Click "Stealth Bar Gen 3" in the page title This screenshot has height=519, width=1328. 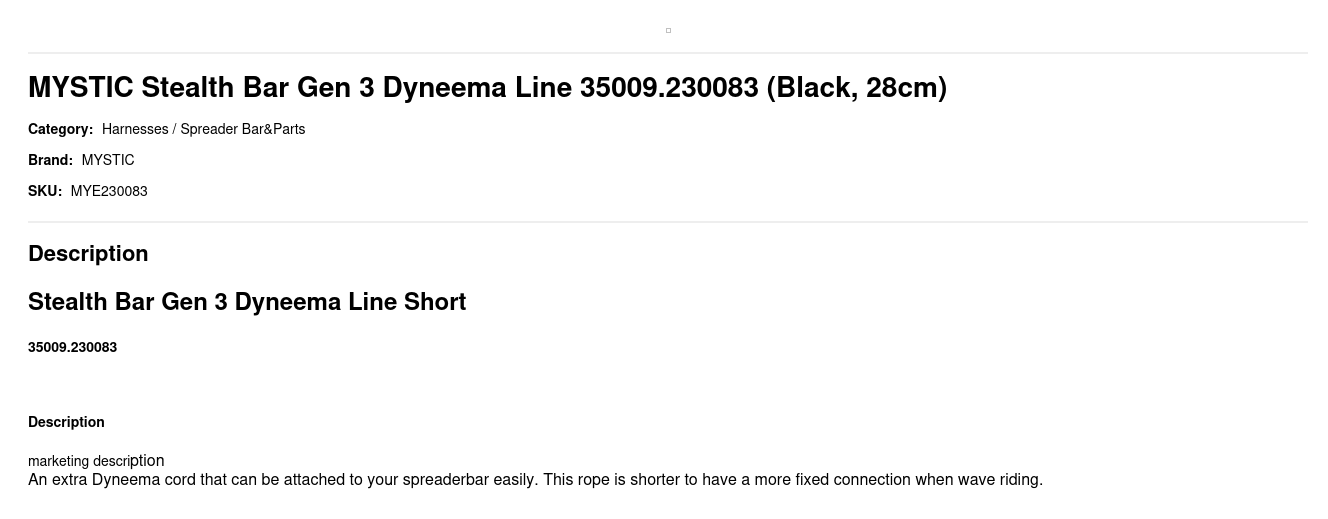(x=257, y=88)
